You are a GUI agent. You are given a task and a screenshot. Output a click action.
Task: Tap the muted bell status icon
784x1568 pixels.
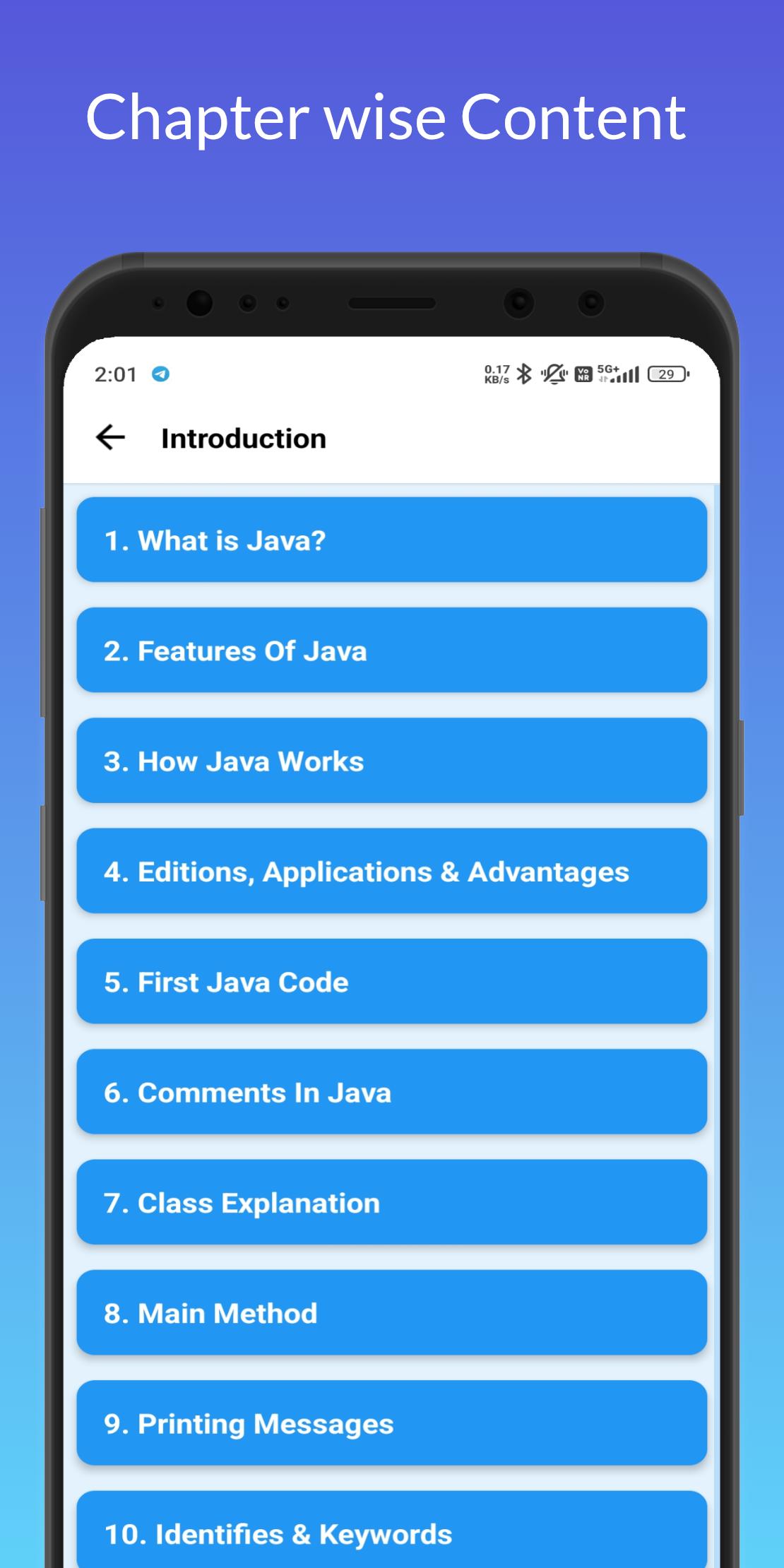[554, 374]
